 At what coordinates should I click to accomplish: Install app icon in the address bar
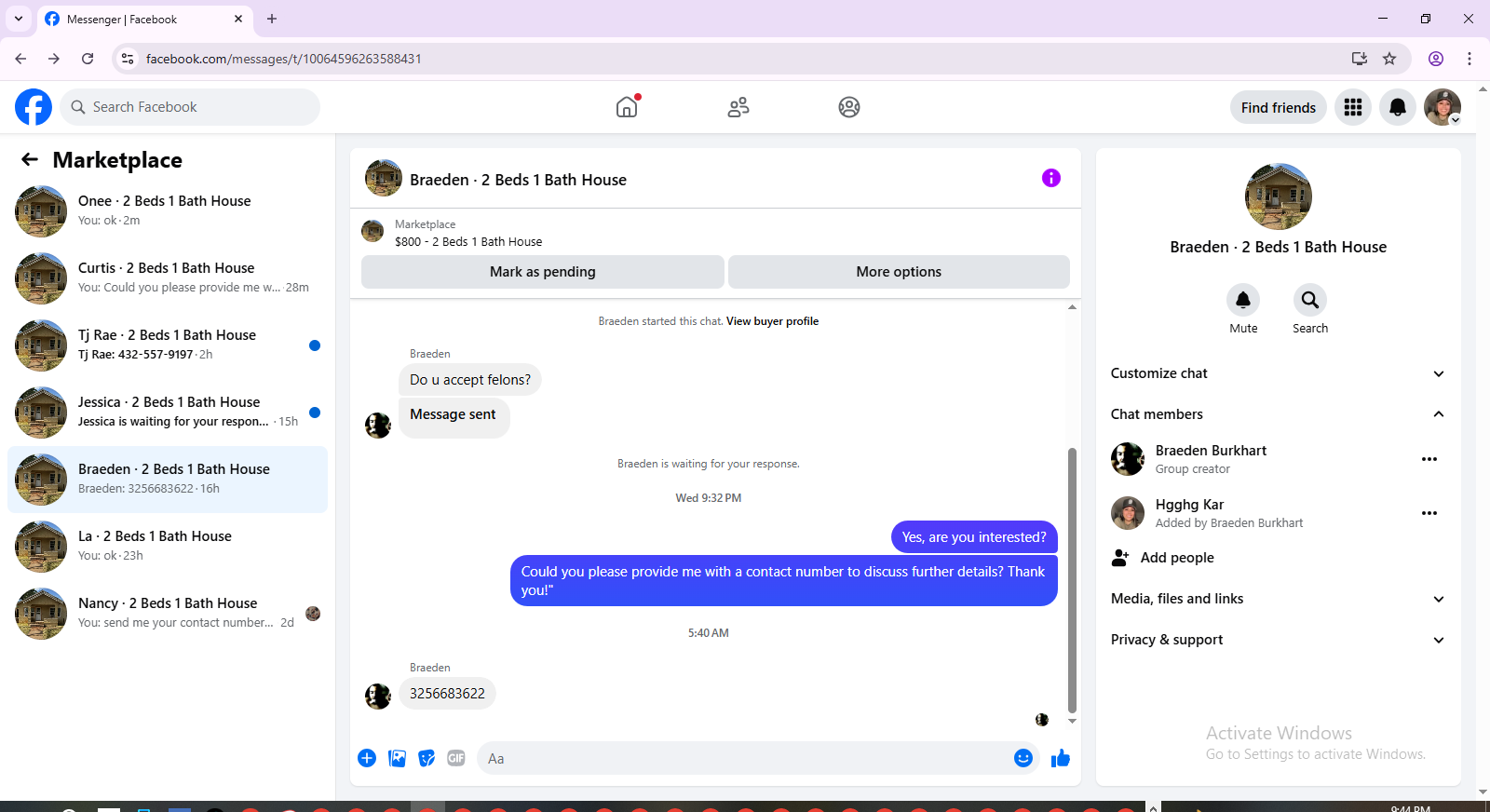pyautogui.click(x=1360, y=59)
